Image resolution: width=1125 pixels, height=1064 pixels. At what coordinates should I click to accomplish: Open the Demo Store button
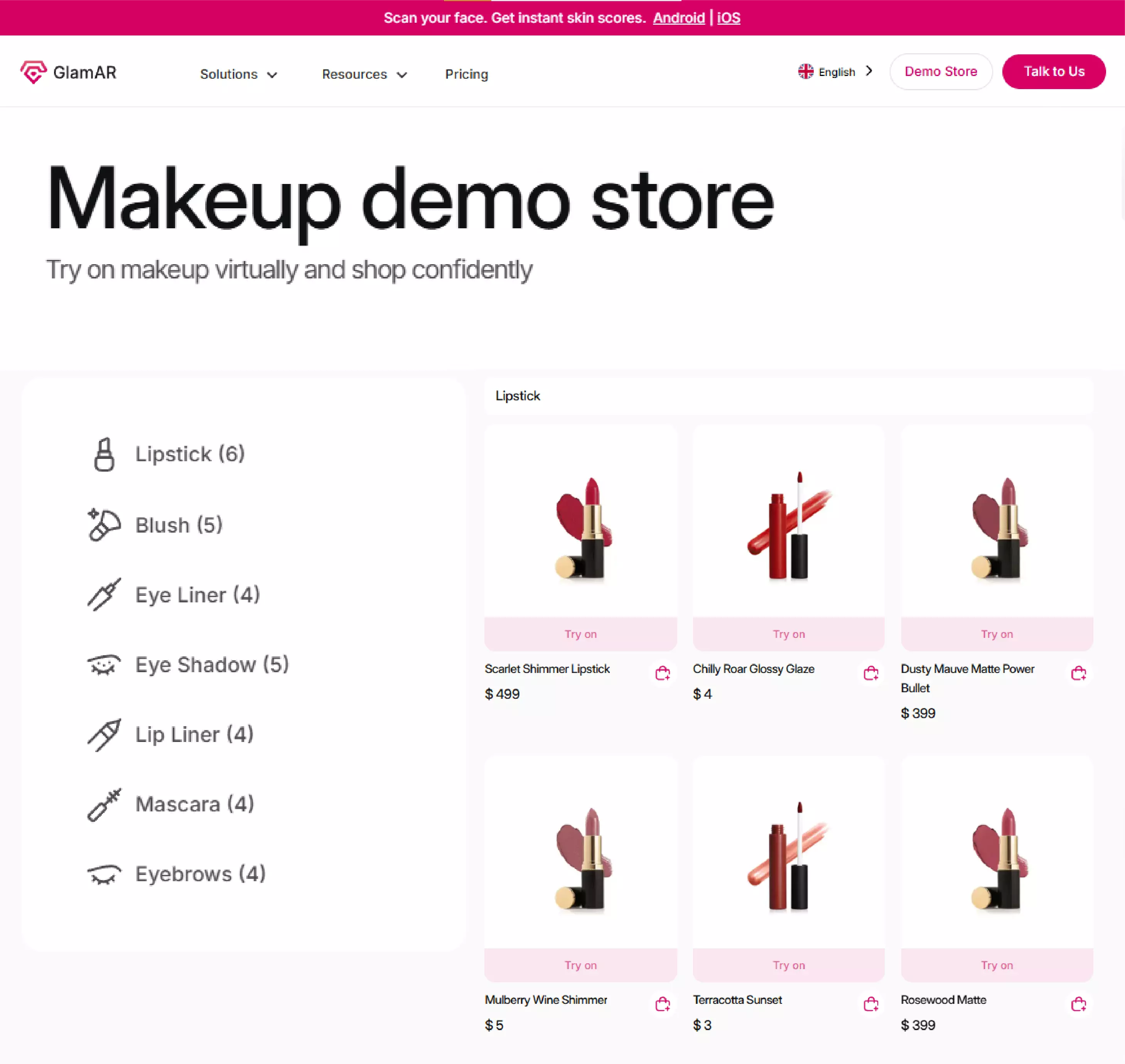point(940,71)
